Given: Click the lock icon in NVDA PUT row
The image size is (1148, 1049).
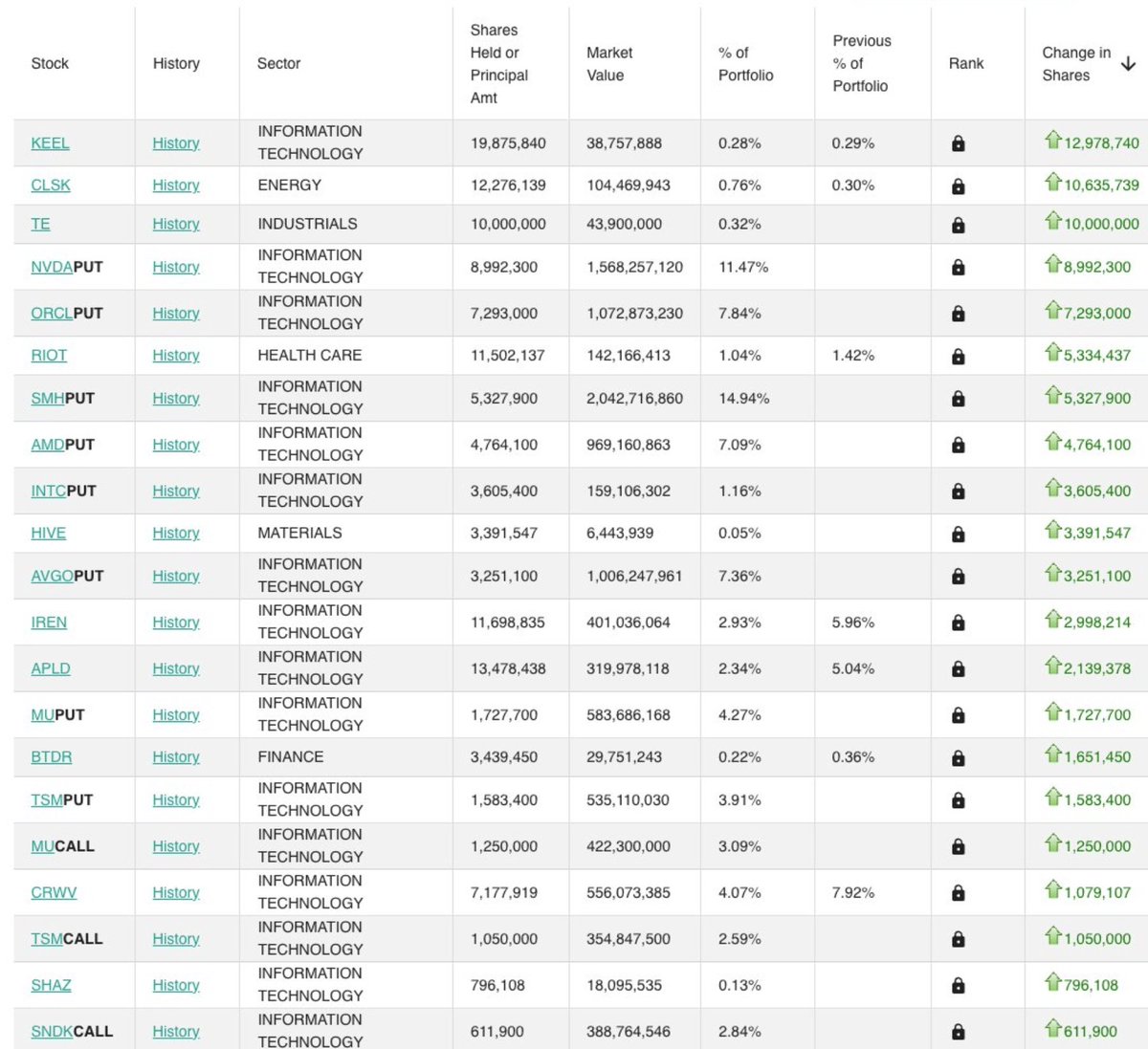Looking at the screenshot, I should point(958,267).
